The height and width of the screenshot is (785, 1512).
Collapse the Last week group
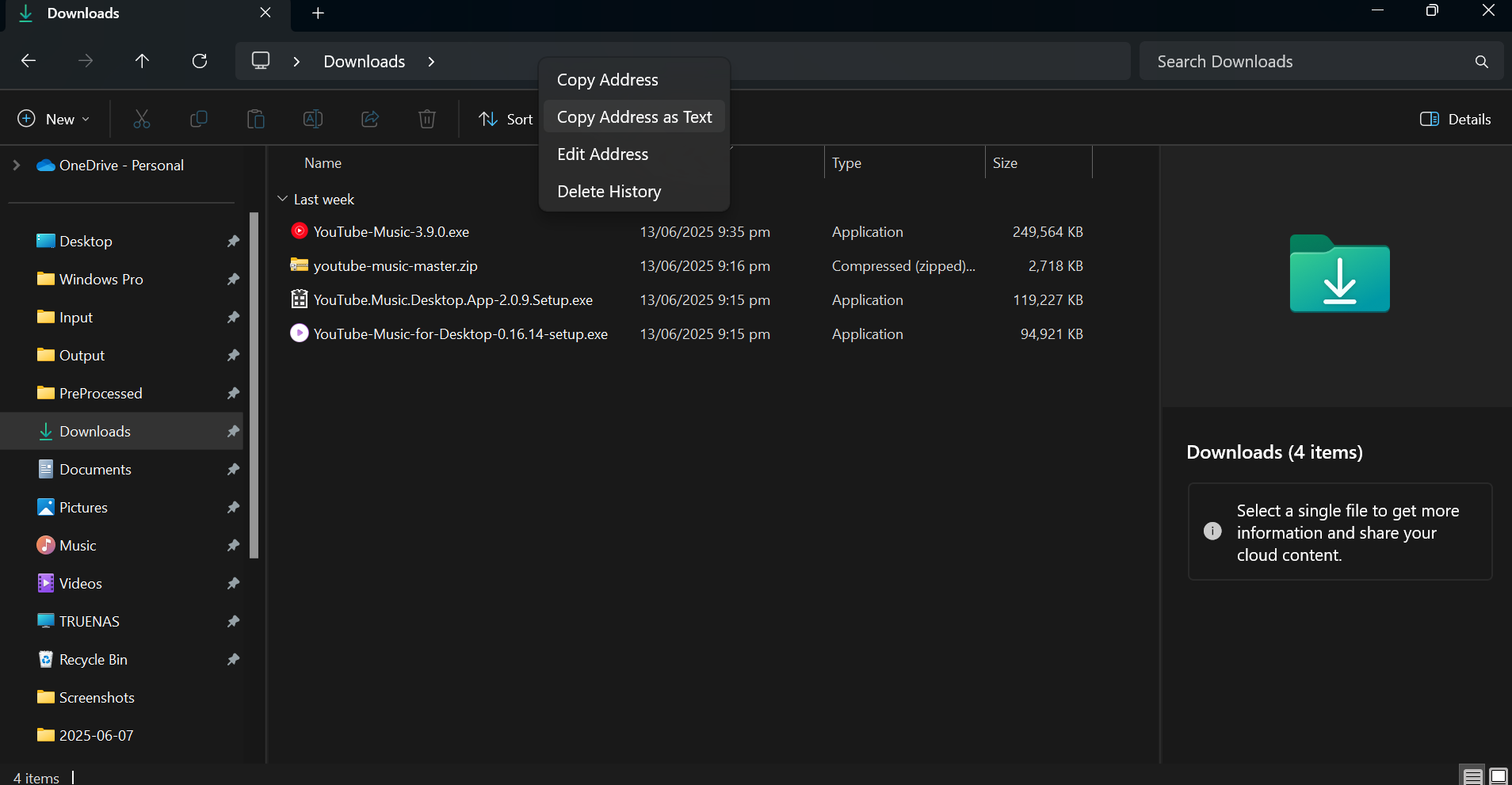coord(282,199)
